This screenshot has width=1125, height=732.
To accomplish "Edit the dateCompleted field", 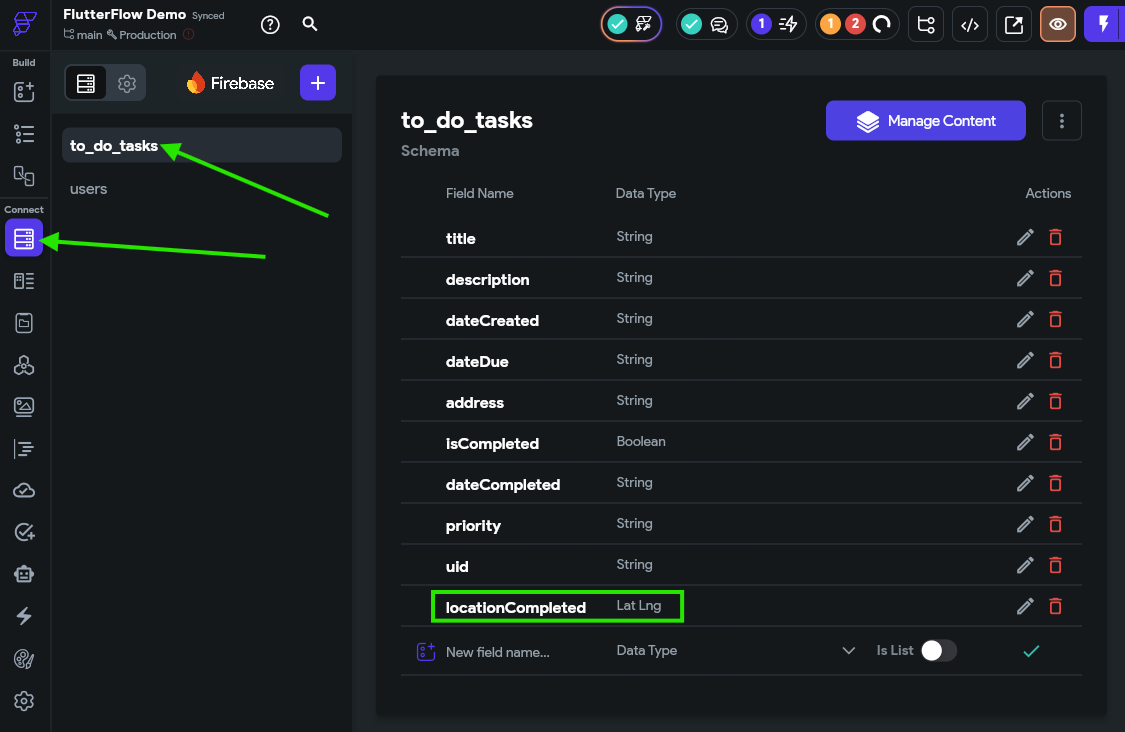I will point(1025,483).
